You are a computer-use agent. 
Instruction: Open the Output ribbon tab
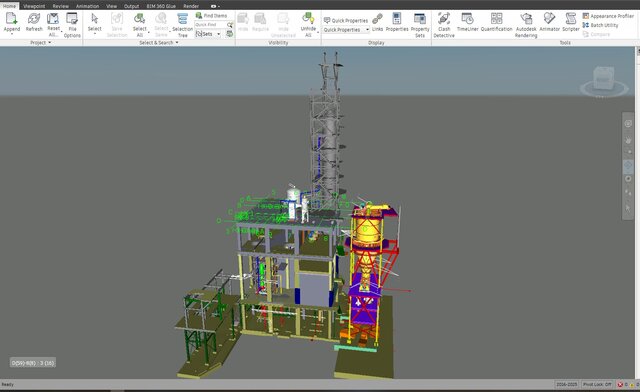pos(131,6)
